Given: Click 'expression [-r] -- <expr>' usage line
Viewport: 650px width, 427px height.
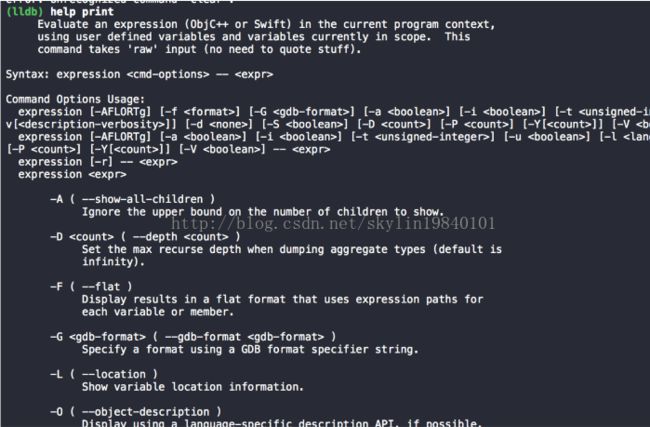Looking at the screenshot, I should pos(98,162).
